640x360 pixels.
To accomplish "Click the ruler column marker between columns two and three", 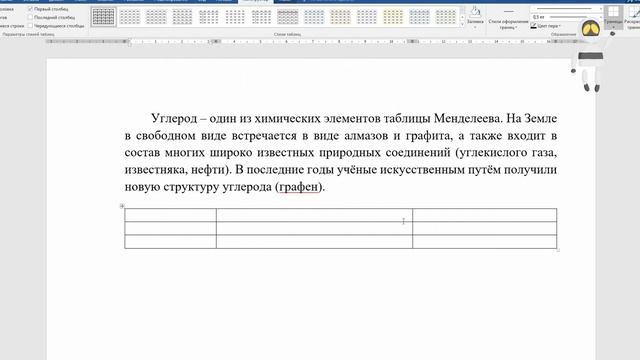I will point(413,42).
